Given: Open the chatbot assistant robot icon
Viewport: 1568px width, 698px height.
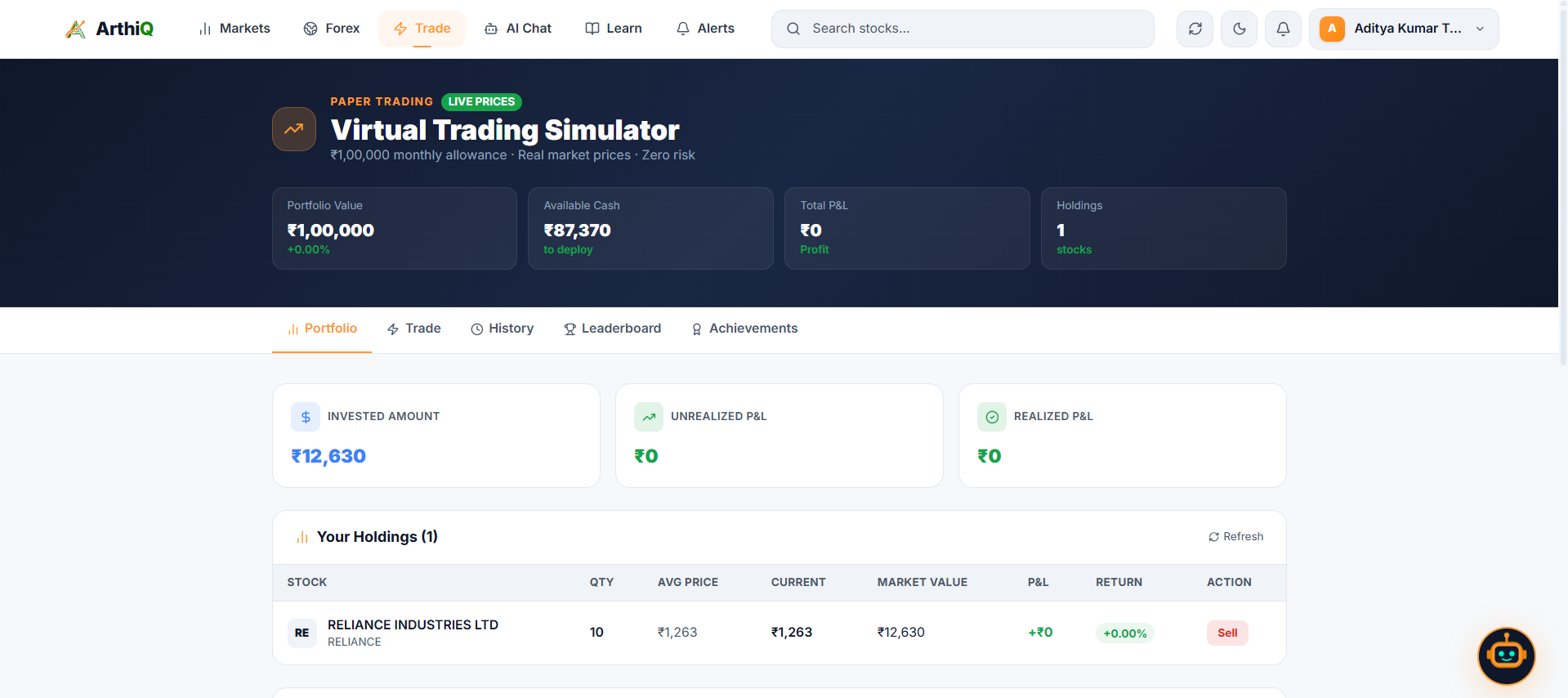Looking at the screenshot, I should [x=1507, y=655].
